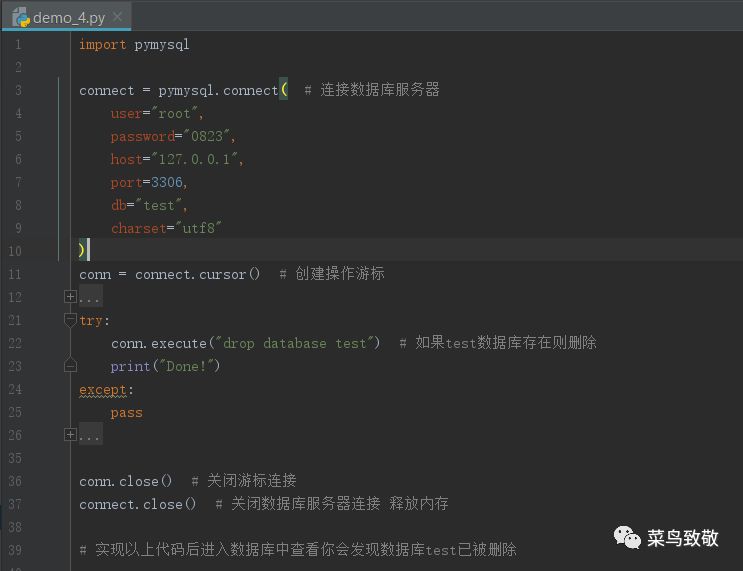The width and height of the screenshot is (743, 571).
Task: Click the 'conn.execute' call on line 22
Action: click(x=159, y=343)
